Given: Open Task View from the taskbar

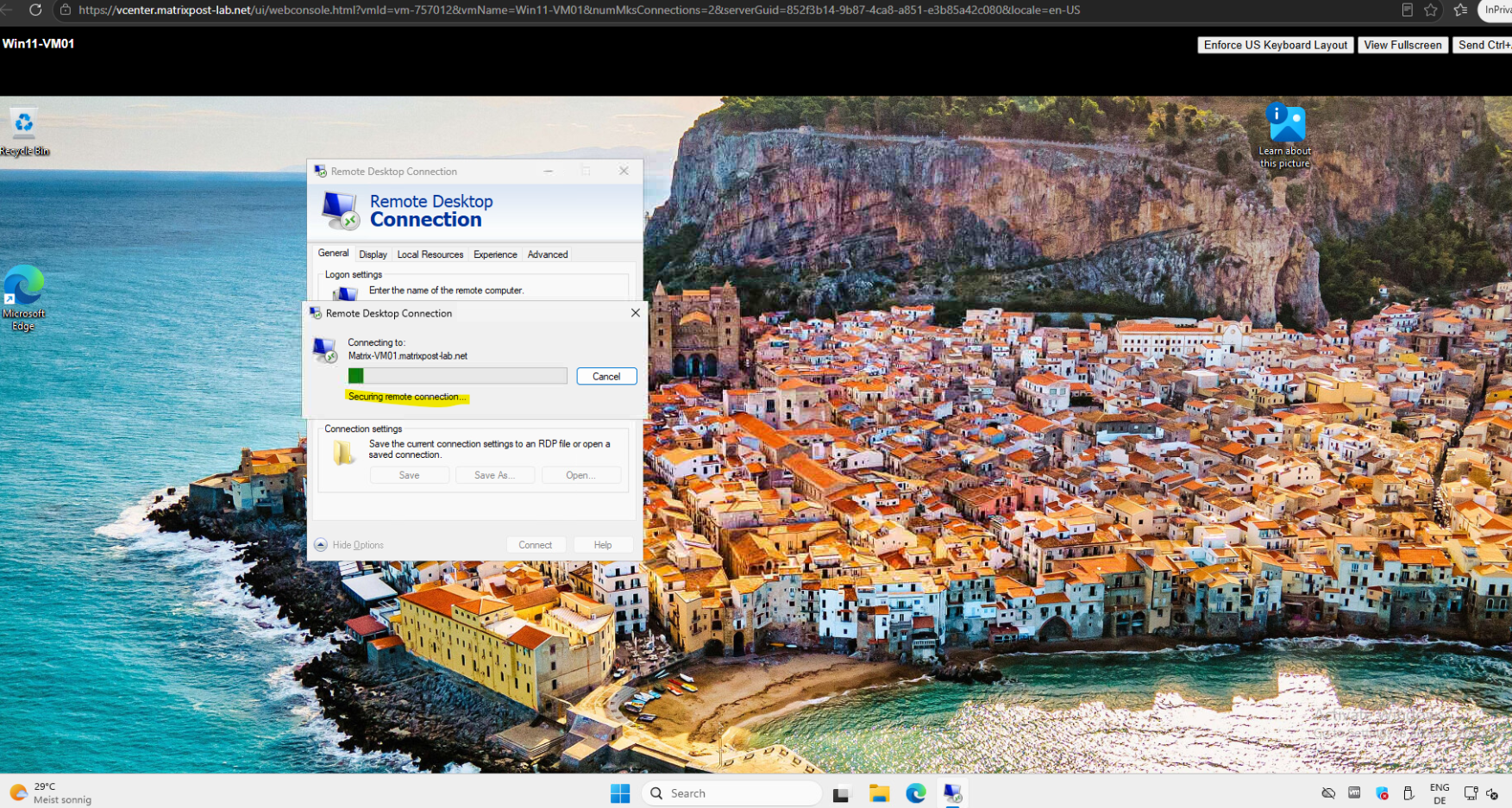Looking at the screenshot, I should click(x=842, y=793).
